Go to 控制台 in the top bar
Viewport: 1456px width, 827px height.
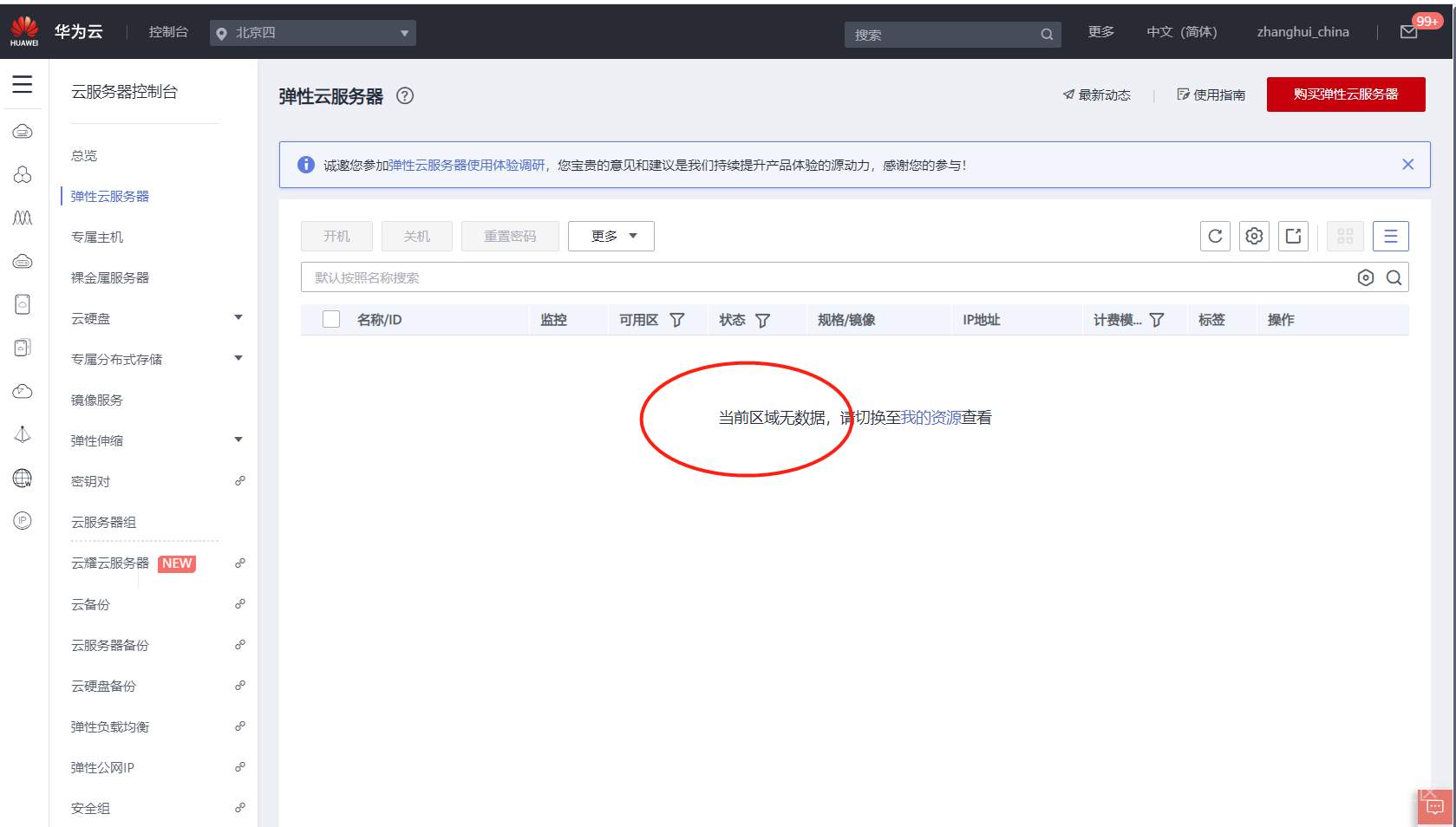coord(168,32)
